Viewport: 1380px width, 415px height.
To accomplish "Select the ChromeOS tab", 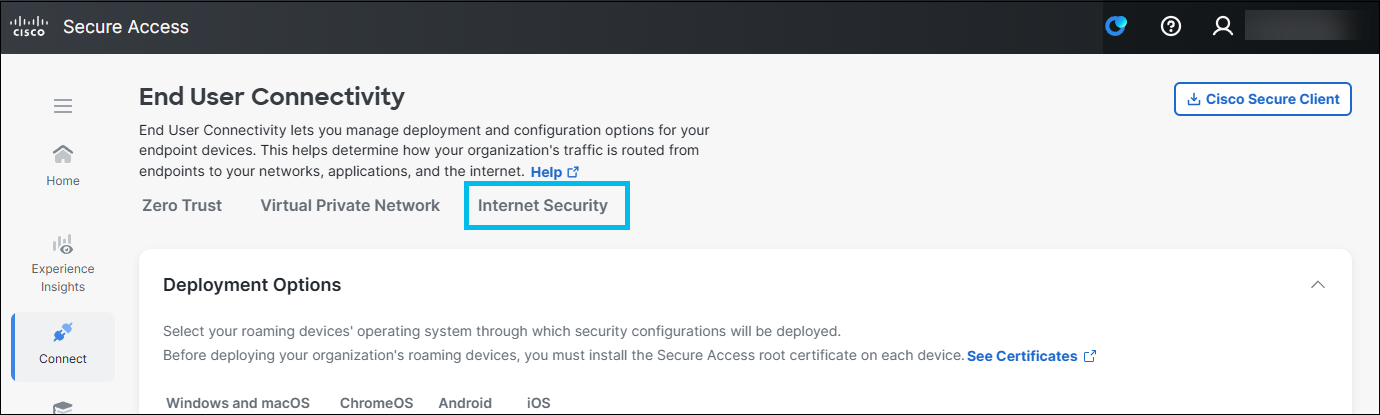I will tap(376, 403).
